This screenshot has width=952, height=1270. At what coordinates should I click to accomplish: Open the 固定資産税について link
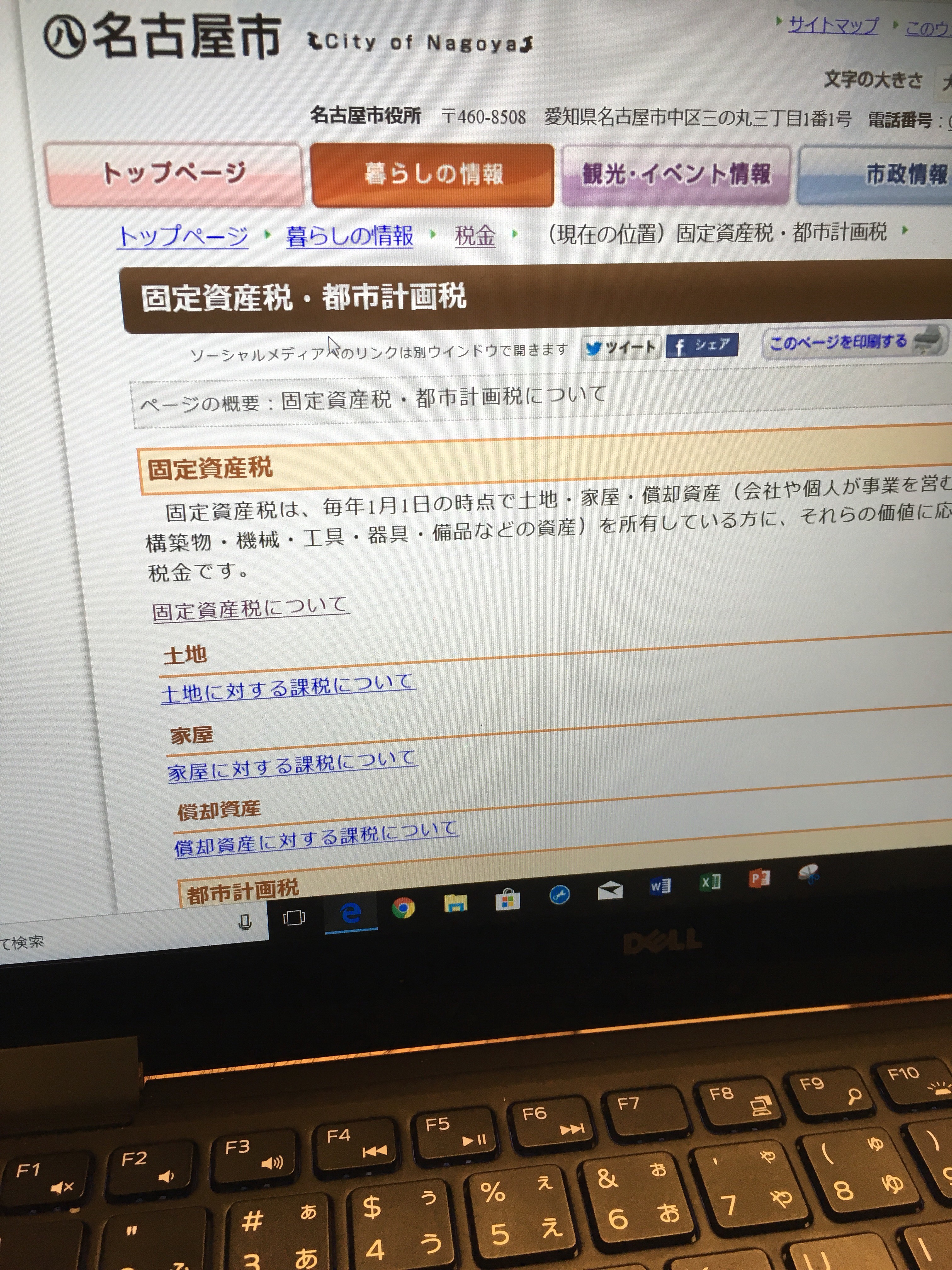click(x=250, y=608)
